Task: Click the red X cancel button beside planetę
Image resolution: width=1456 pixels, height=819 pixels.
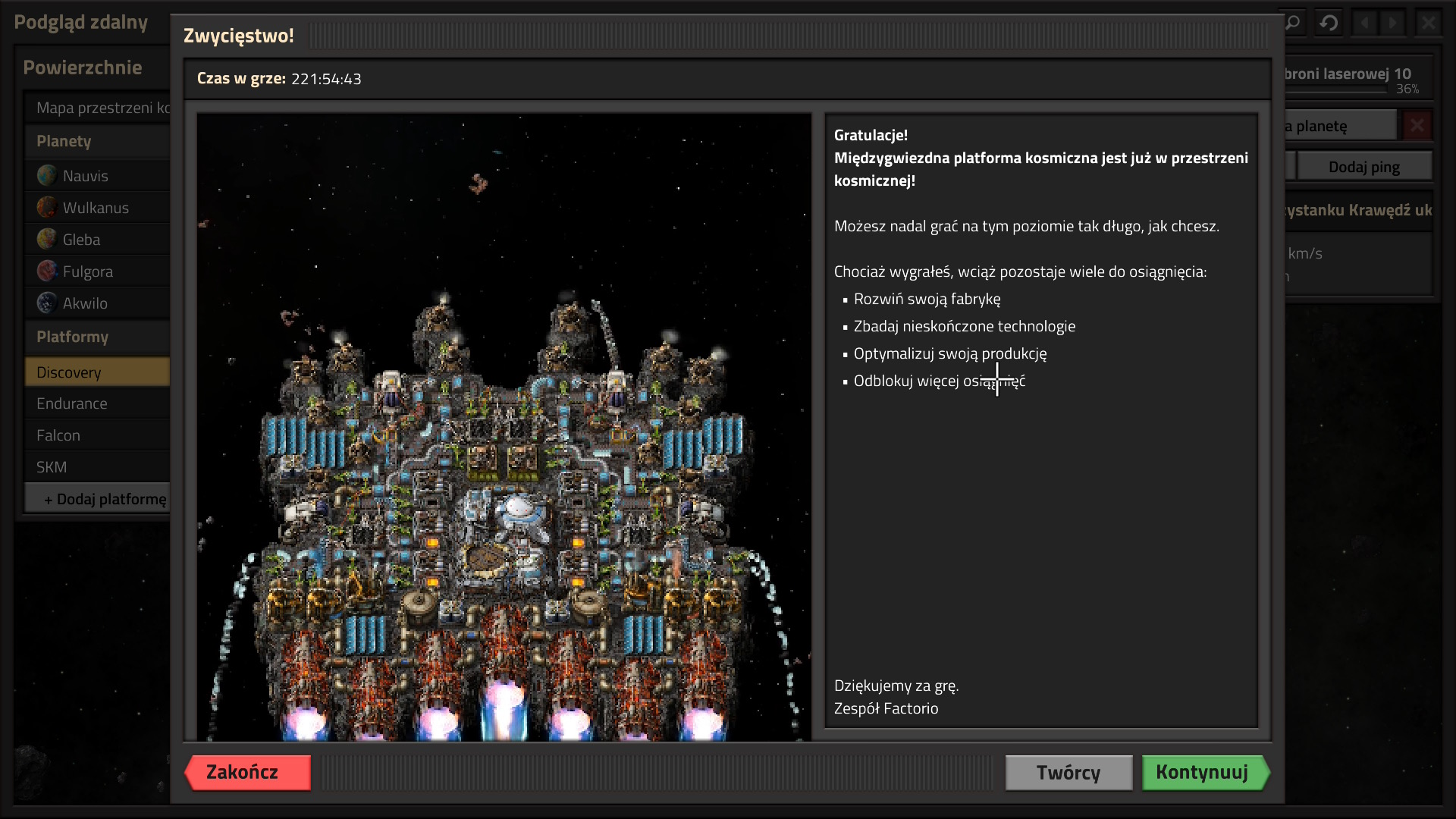Action: pyautogui.click(x=1417, y=125)
